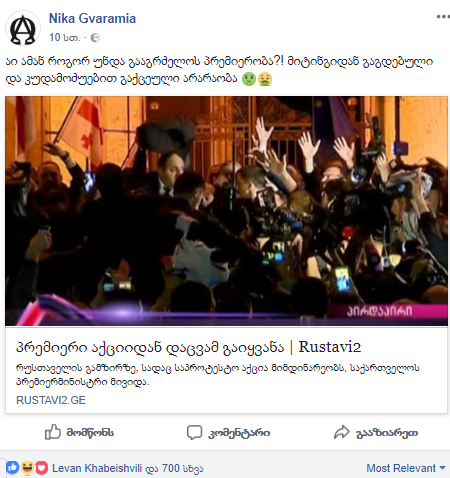The width and height of the screenshot is (450, 478).
Task: Click the გააზიარეთ share button label
Action: tap(387, 433)
